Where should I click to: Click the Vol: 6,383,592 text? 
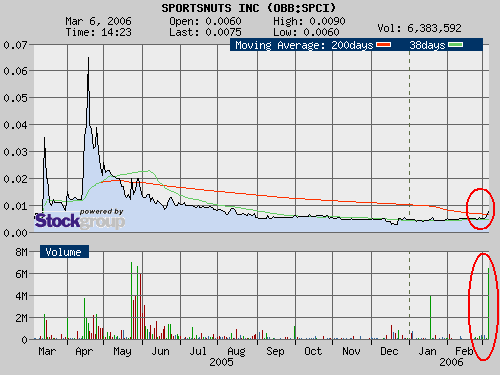419,28
